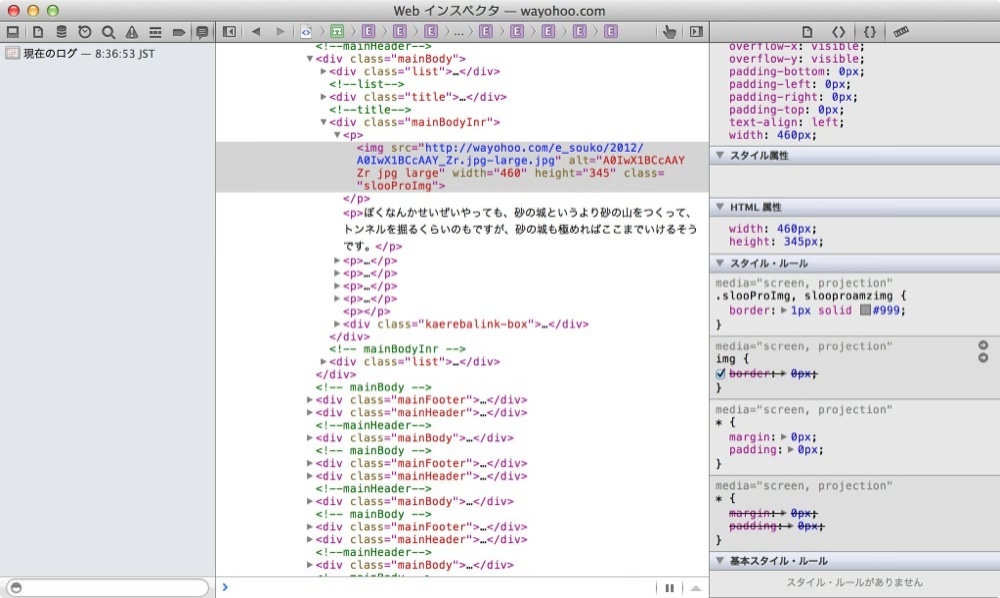Open the Issues warning triangle icon

click(132, 31)
